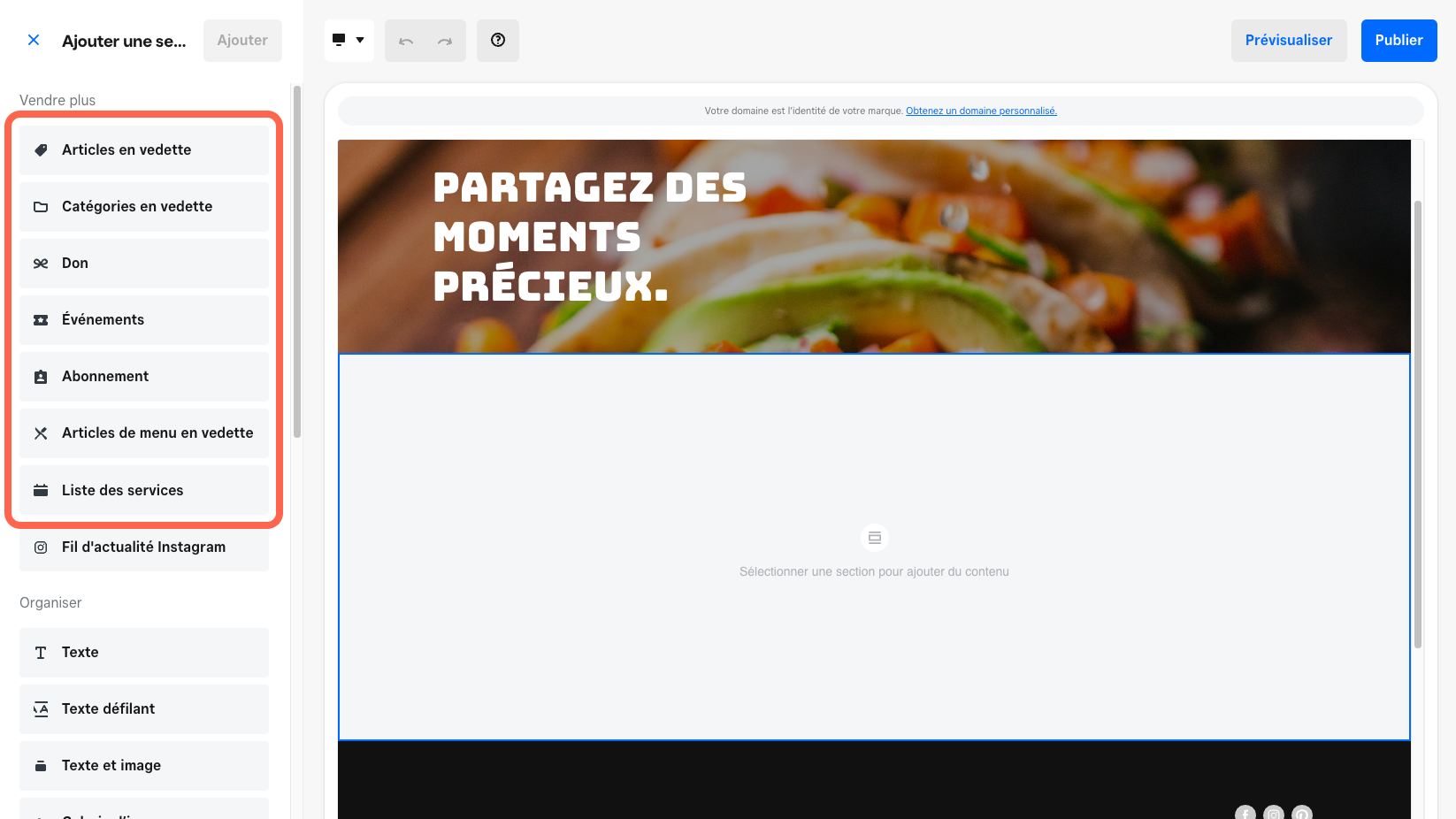Click the Organiser heading
Viewport: 1456px width, 819px height.
point(50,603)
